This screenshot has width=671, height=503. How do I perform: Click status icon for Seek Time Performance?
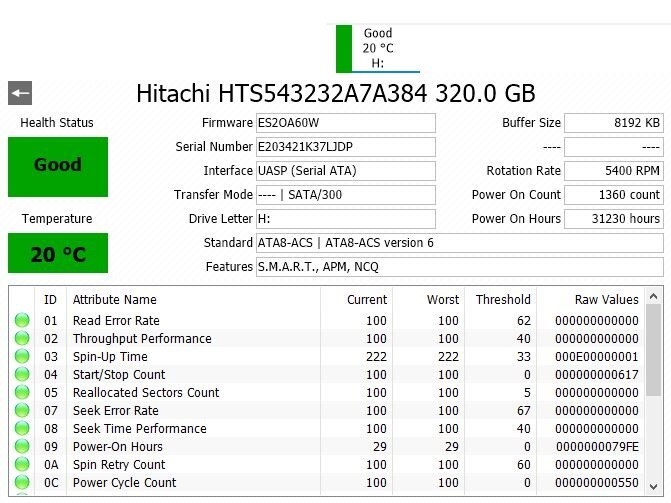(x=22, y=428)
